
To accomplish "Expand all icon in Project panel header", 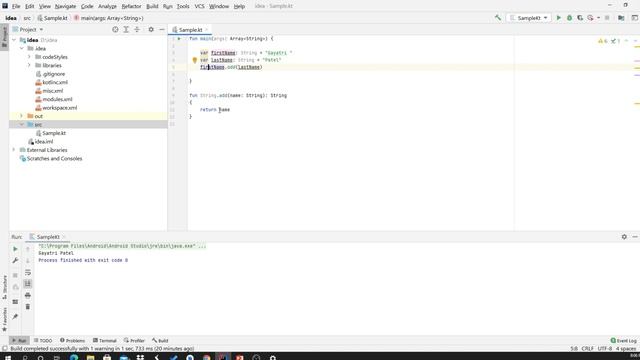I will click(x=126, y=29).
